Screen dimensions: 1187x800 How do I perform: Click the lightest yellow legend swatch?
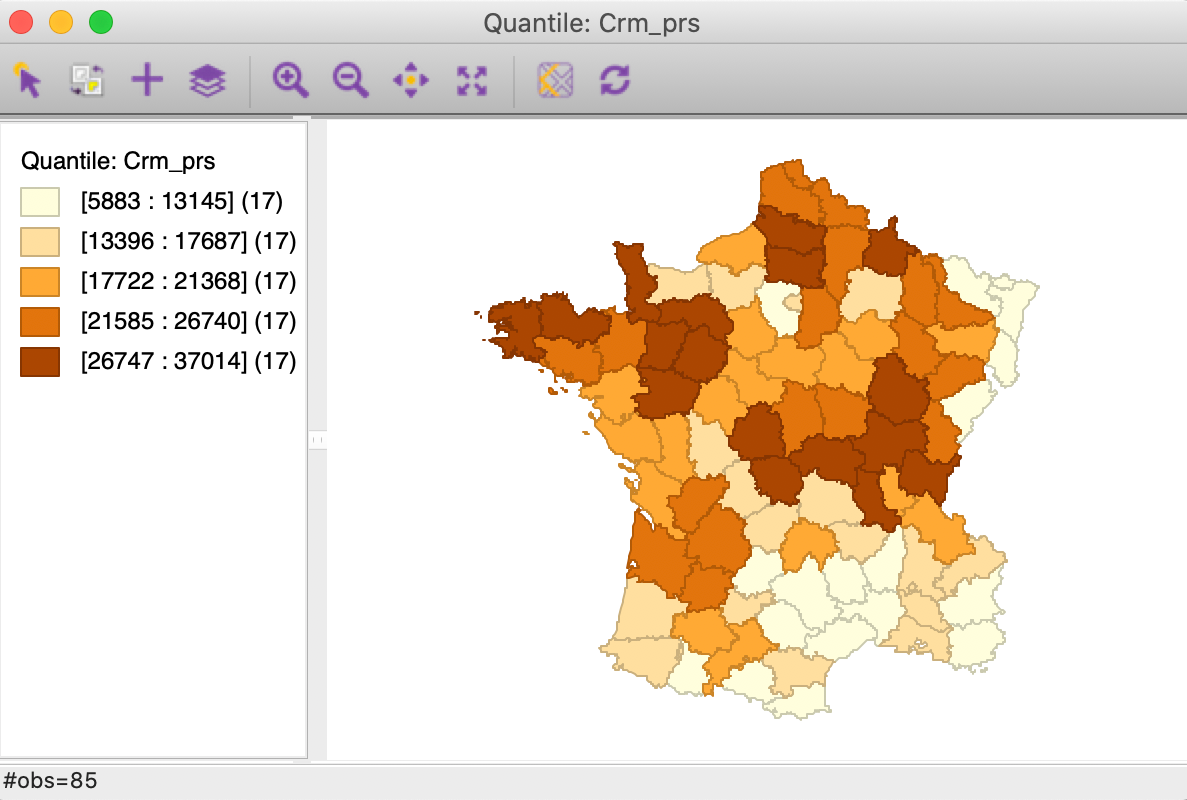[x=40, y=202]
